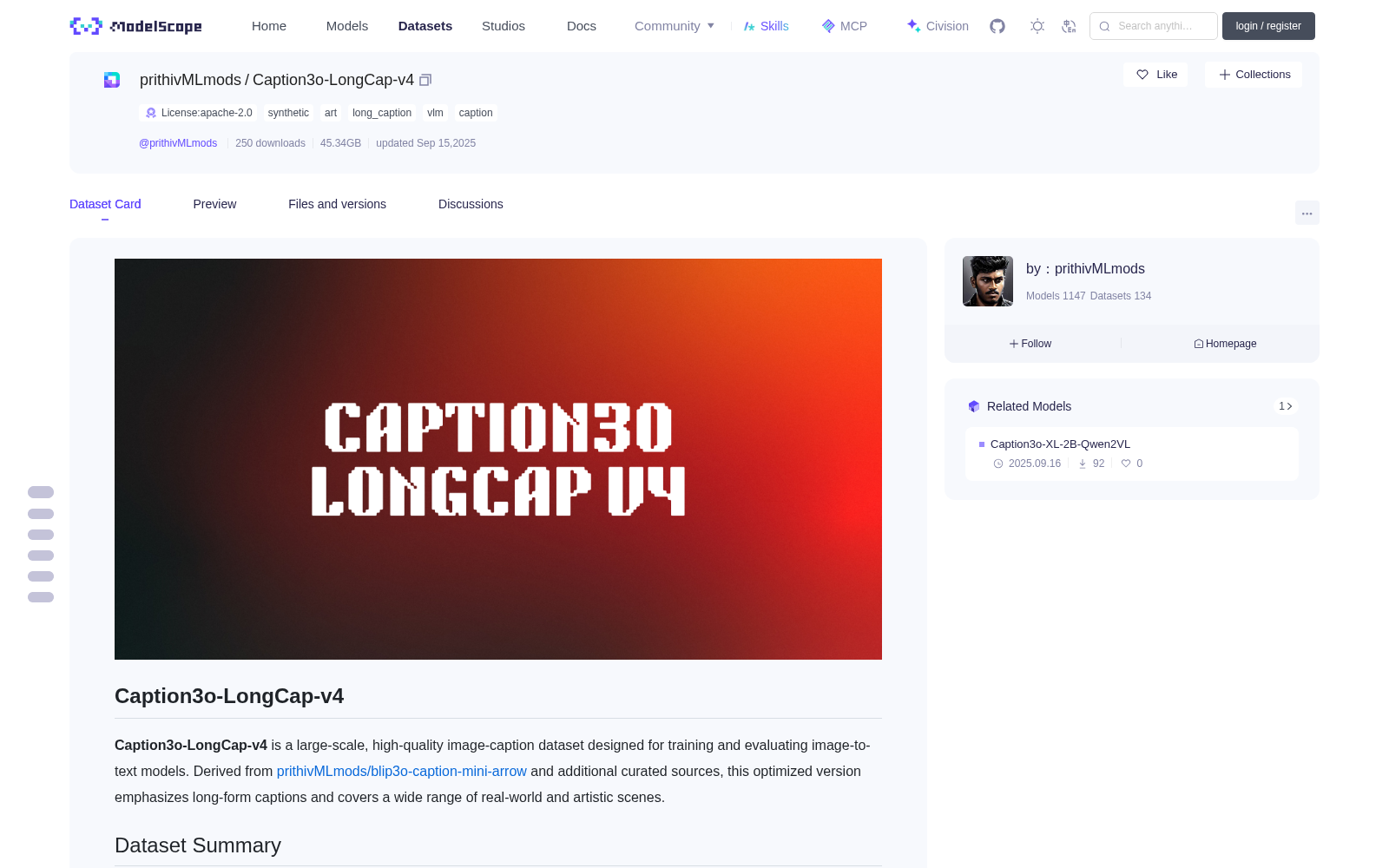1389x868 pixels.
Task: Click the dataset avatar icon beside title
Action: click(x=112, y=80)
